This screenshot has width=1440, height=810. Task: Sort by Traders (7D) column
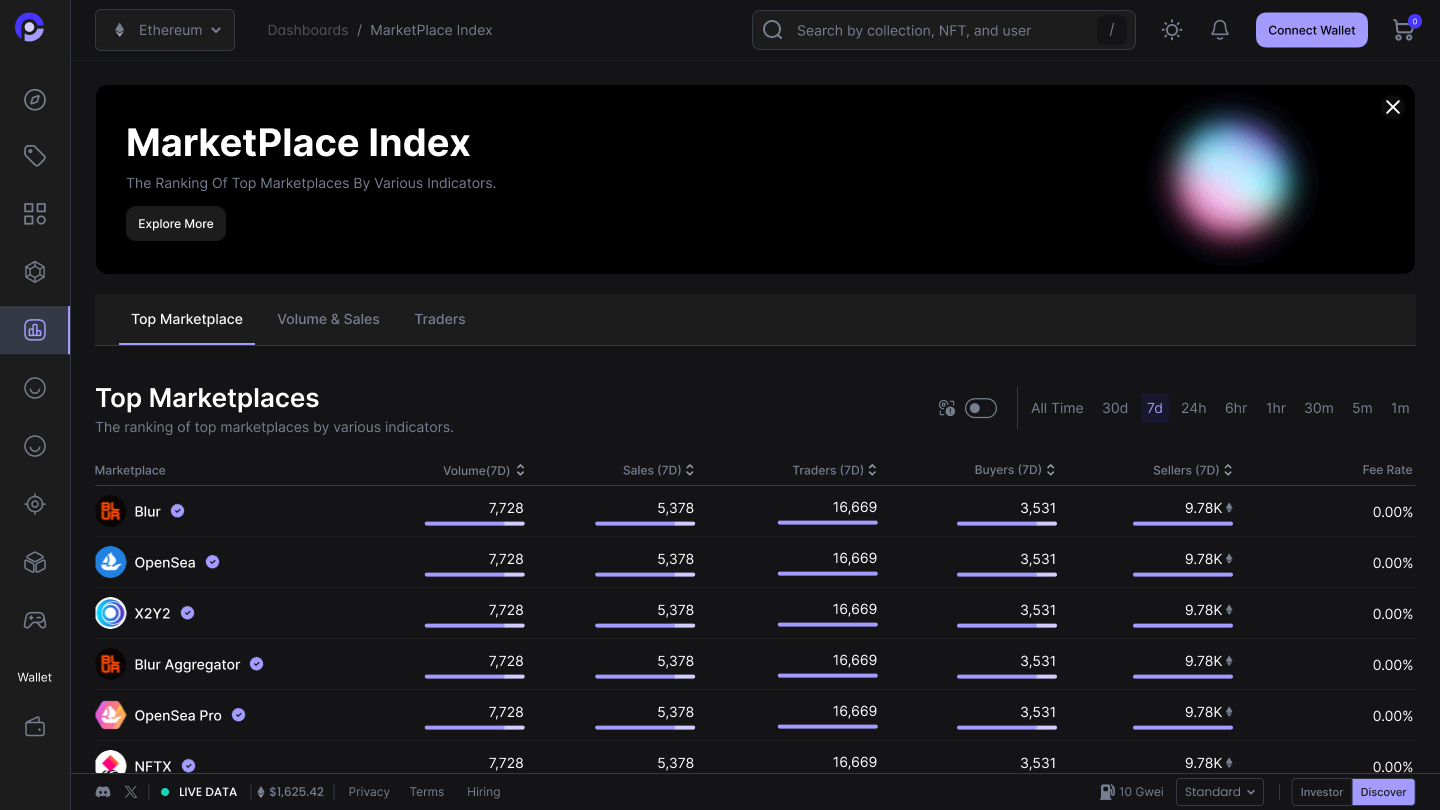835,470
